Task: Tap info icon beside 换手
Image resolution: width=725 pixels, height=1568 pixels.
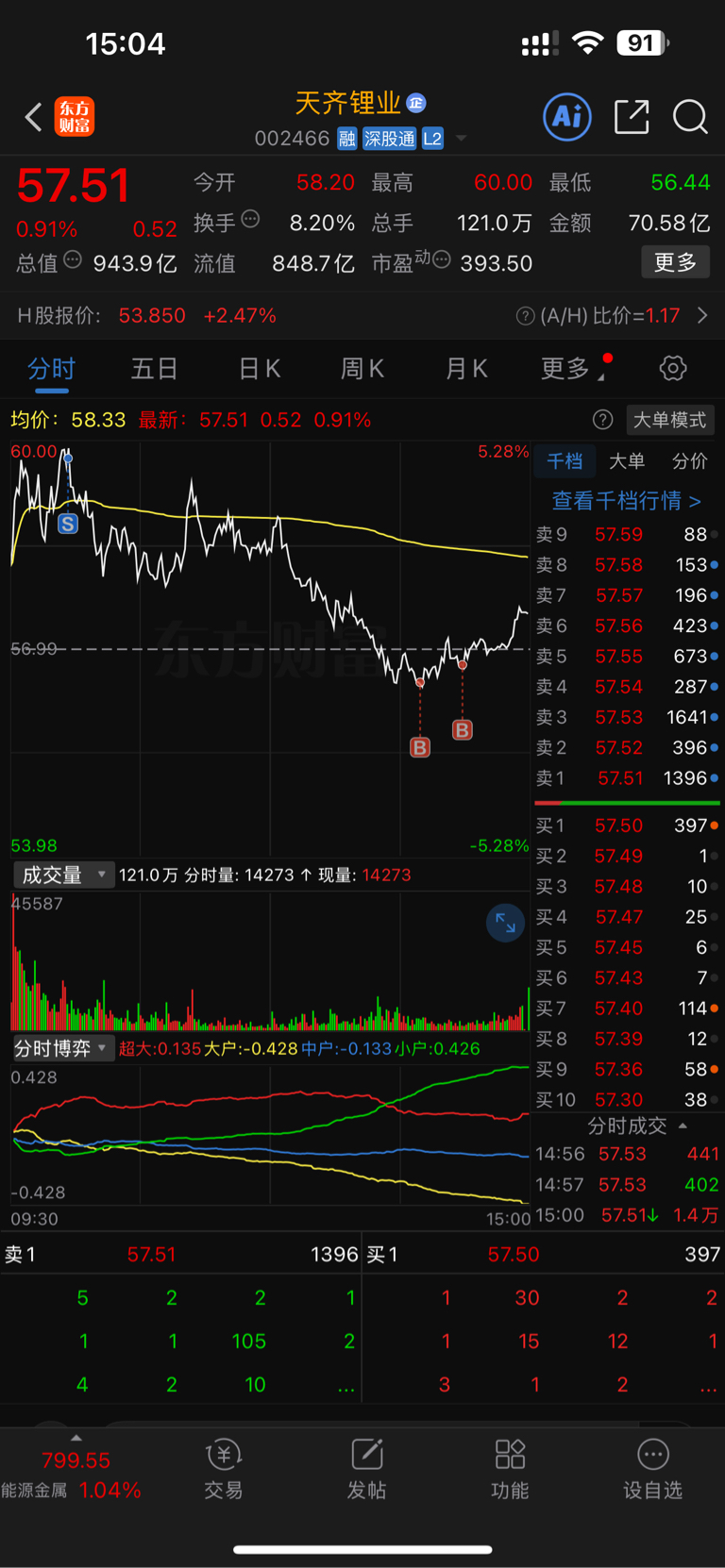Action: tap(250, 220)
